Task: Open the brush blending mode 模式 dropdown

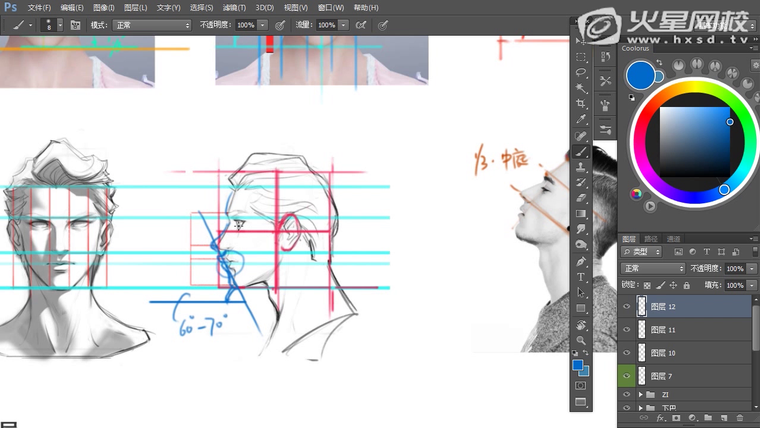Action: coord(151,24)
